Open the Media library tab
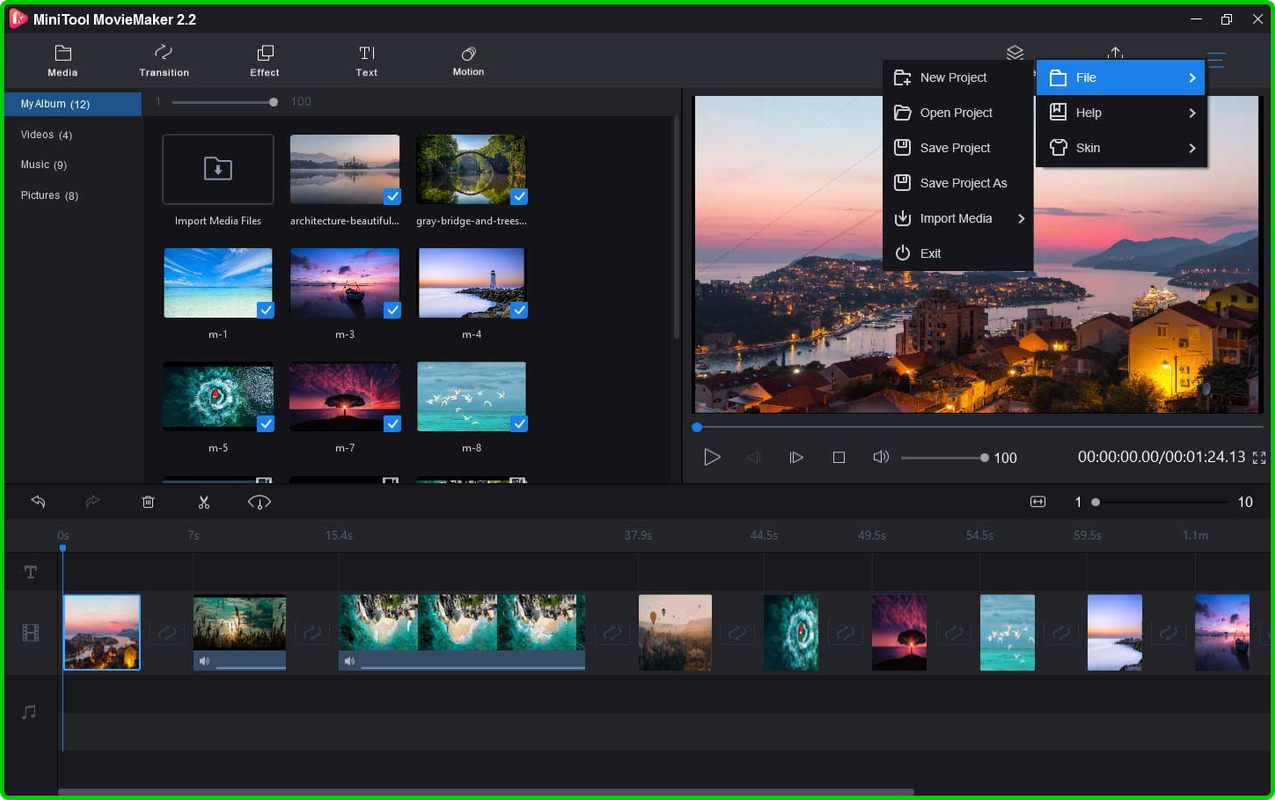1275x800 pixels. click(62, 60)
